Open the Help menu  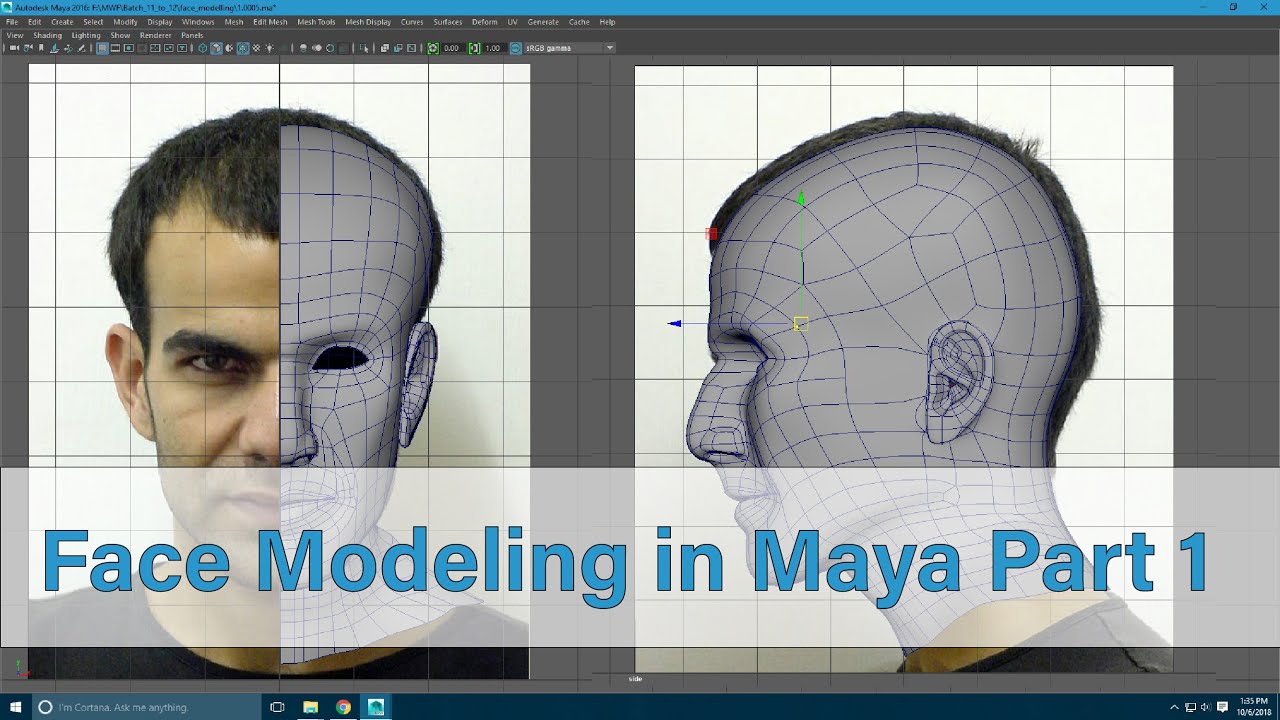click(607, 21)
